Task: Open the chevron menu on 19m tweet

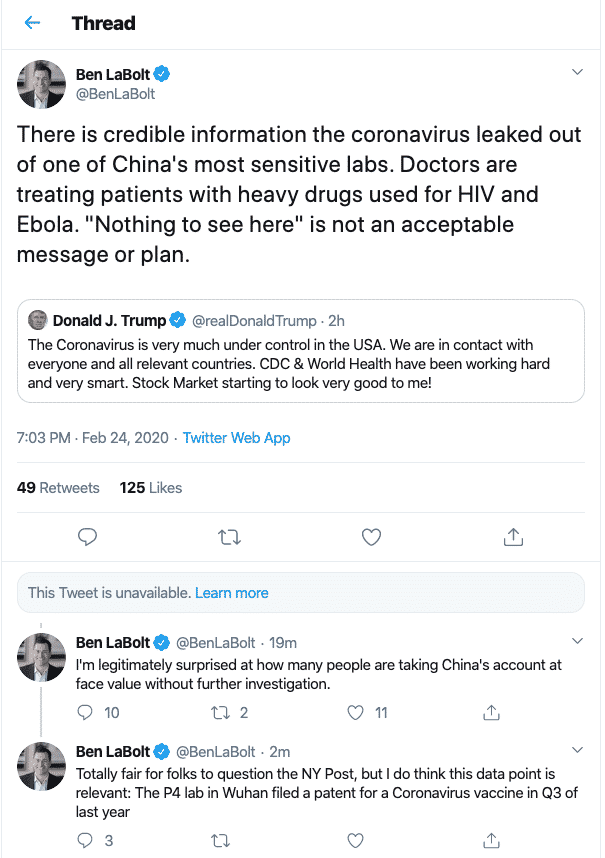Action: pyautogui.click(x=576, y=640)
